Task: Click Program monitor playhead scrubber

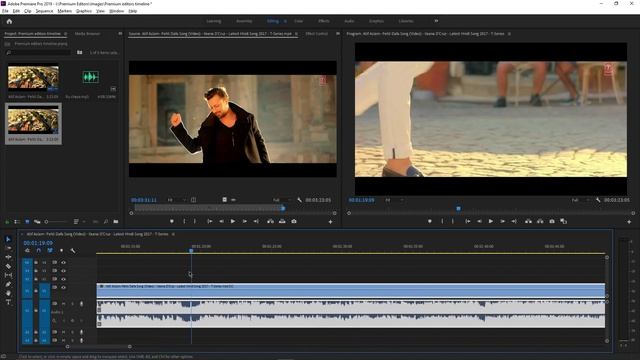Action: (458, 209)
